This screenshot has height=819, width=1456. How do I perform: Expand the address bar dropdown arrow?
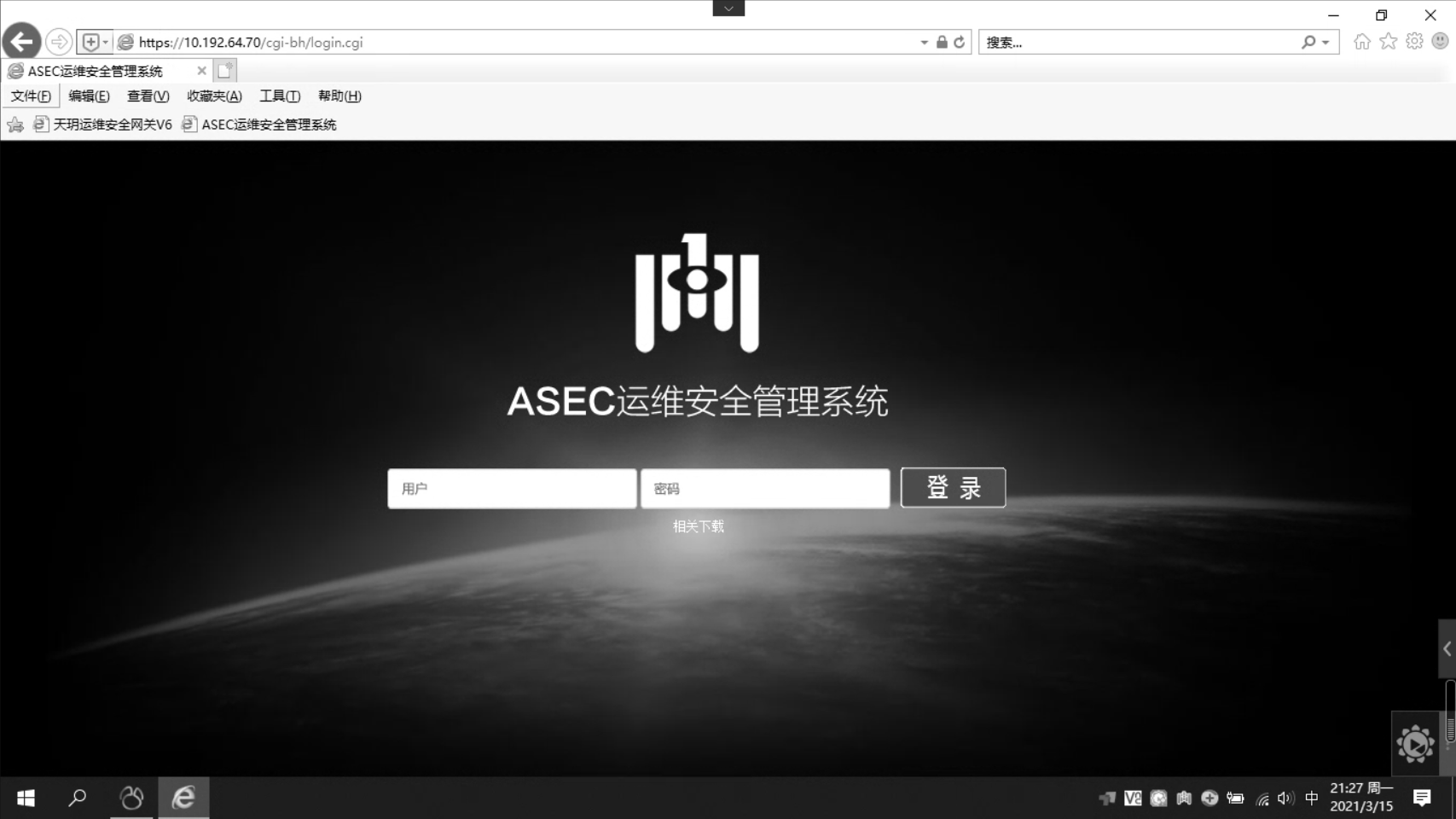point(924,42)
